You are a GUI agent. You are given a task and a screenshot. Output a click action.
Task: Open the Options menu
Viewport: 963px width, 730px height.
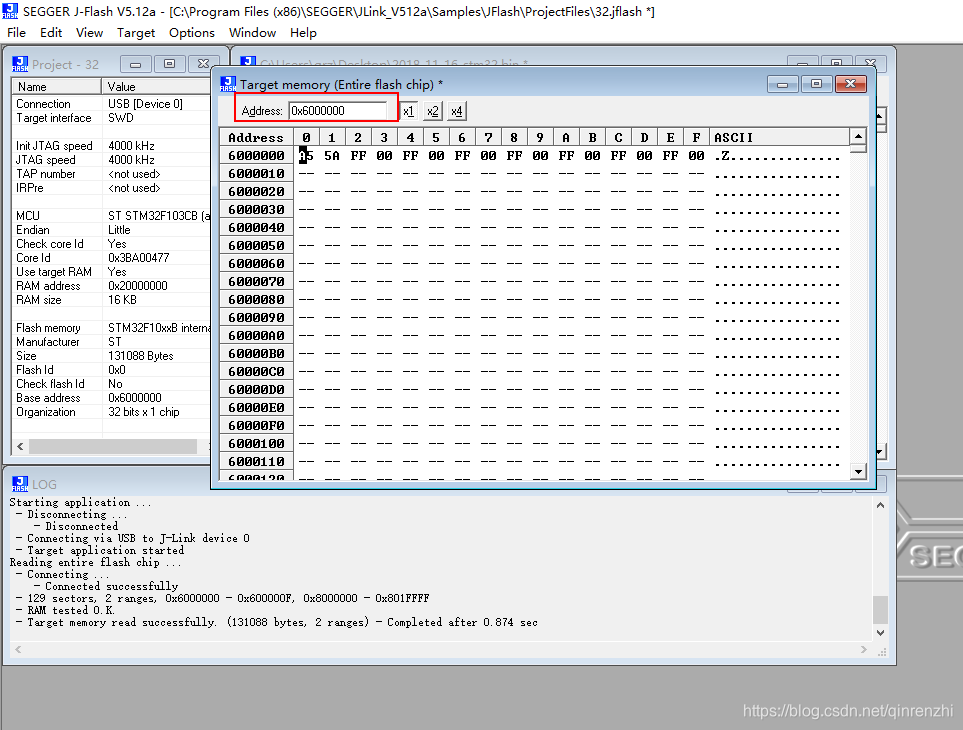[x=192, y=33]
